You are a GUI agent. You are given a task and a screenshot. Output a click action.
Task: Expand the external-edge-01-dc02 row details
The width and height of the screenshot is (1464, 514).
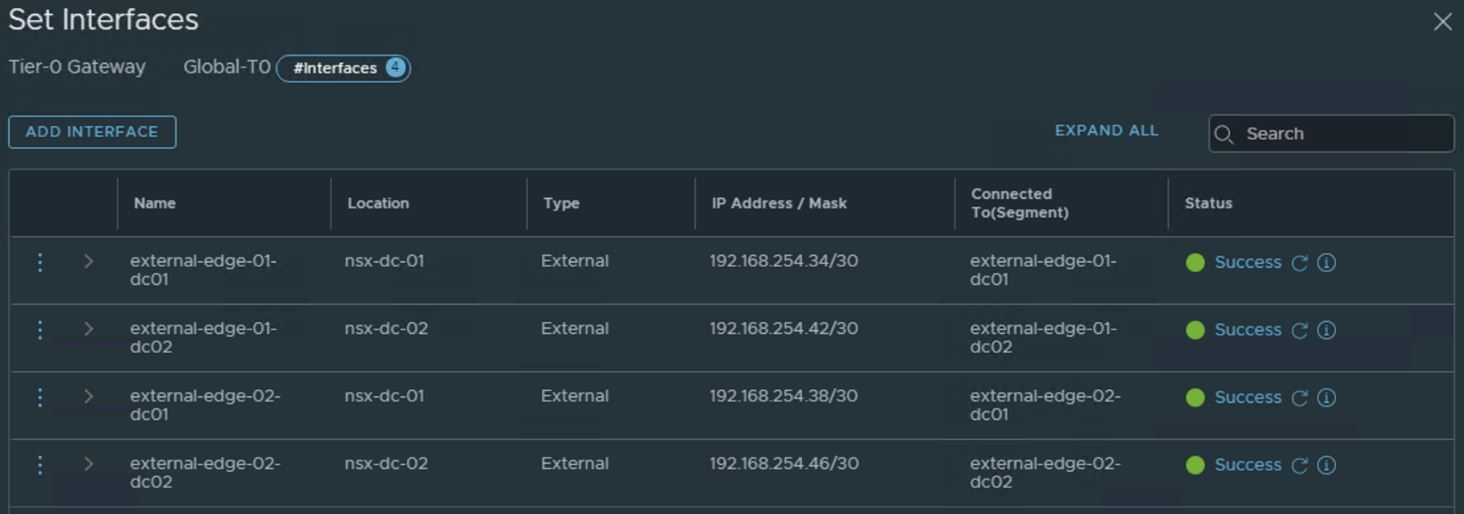click(88, 329)
